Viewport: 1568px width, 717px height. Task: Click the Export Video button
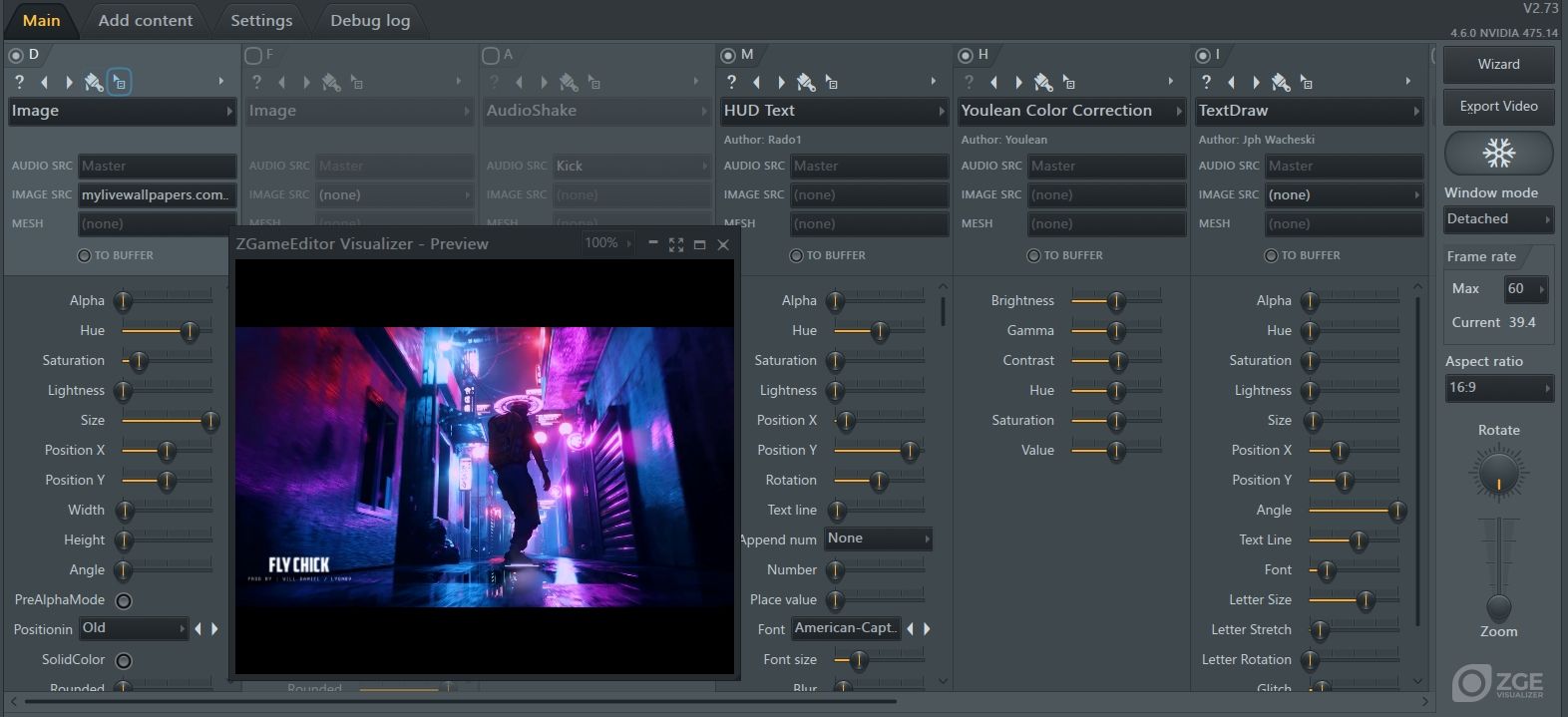1498,107
